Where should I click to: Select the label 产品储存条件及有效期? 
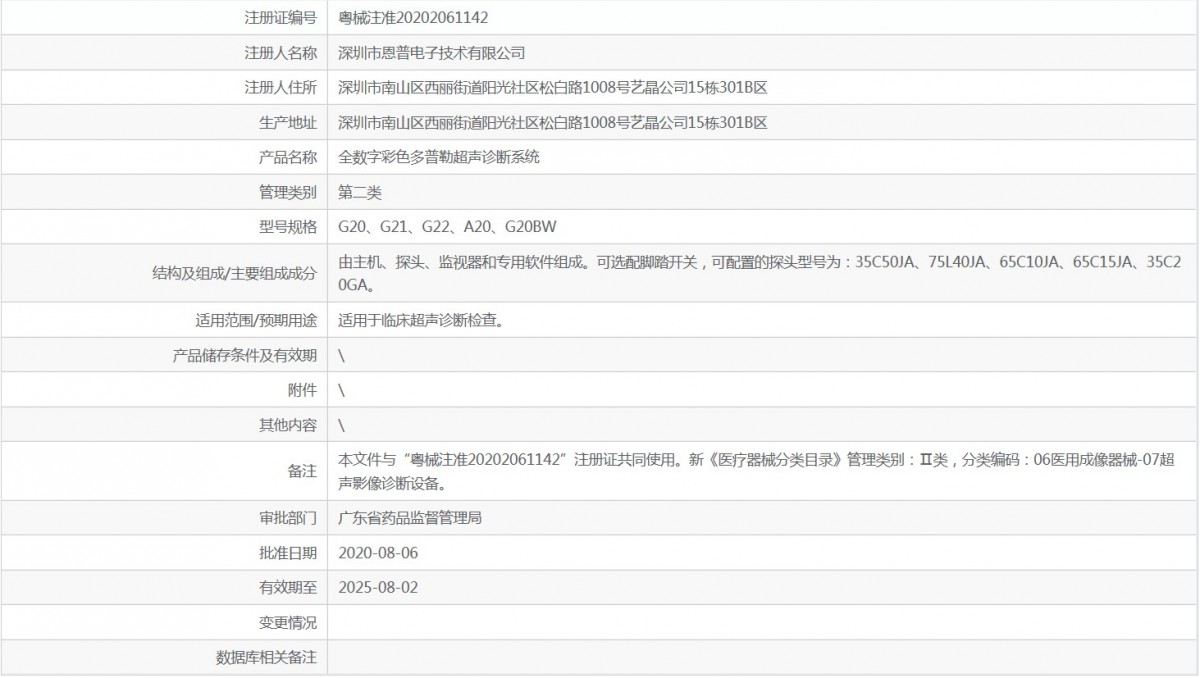pos(245,355)
